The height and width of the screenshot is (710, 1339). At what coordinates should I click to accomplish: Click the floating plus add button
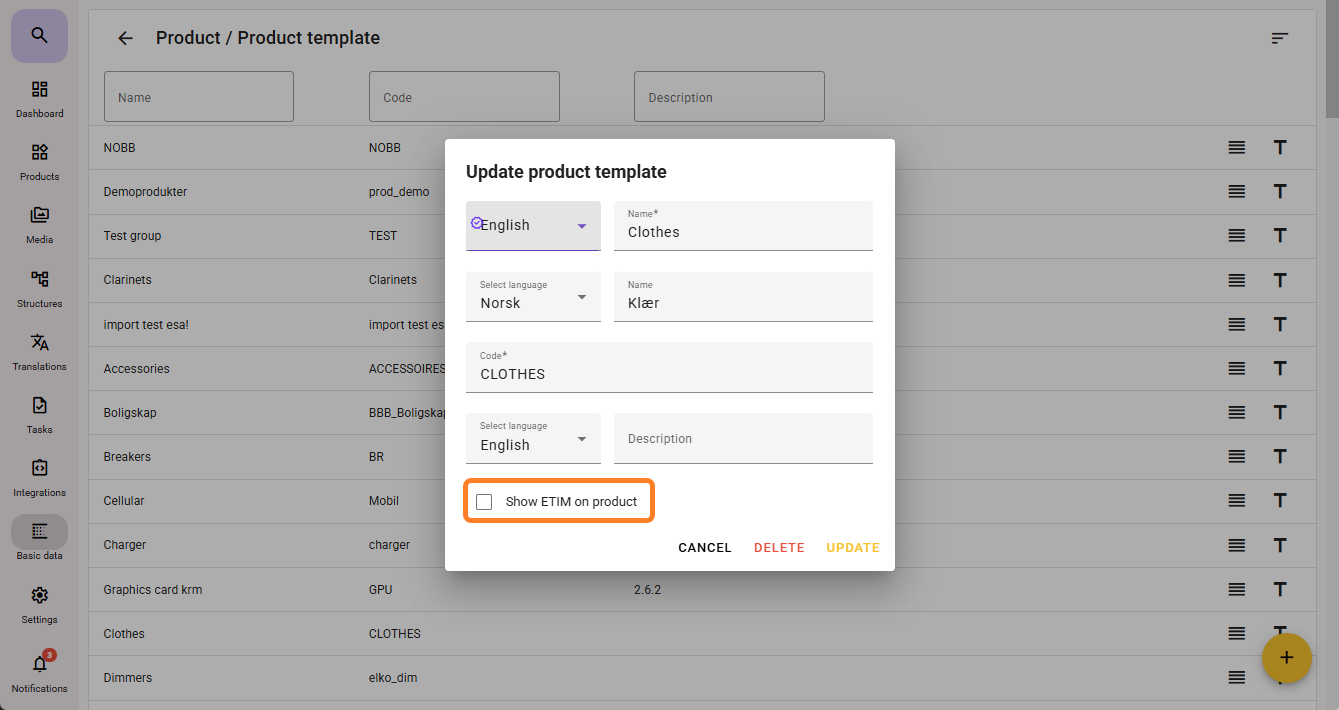click(1286, 658)
